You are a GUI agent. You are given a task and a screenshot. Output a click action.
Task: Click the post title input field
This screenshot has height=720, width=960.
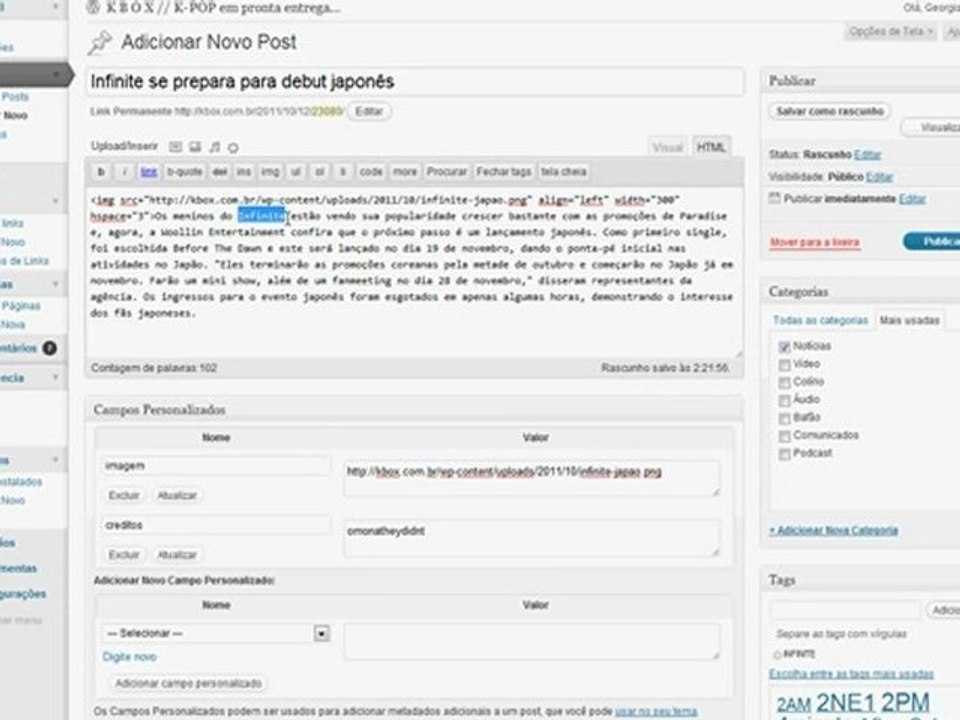click(414, 81)
